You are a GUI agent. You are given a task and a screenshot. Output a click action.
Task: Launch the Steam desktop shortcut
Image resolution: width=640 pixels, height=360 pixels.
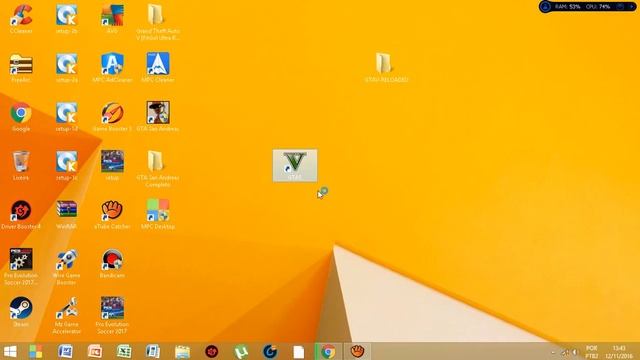[21, 312]
